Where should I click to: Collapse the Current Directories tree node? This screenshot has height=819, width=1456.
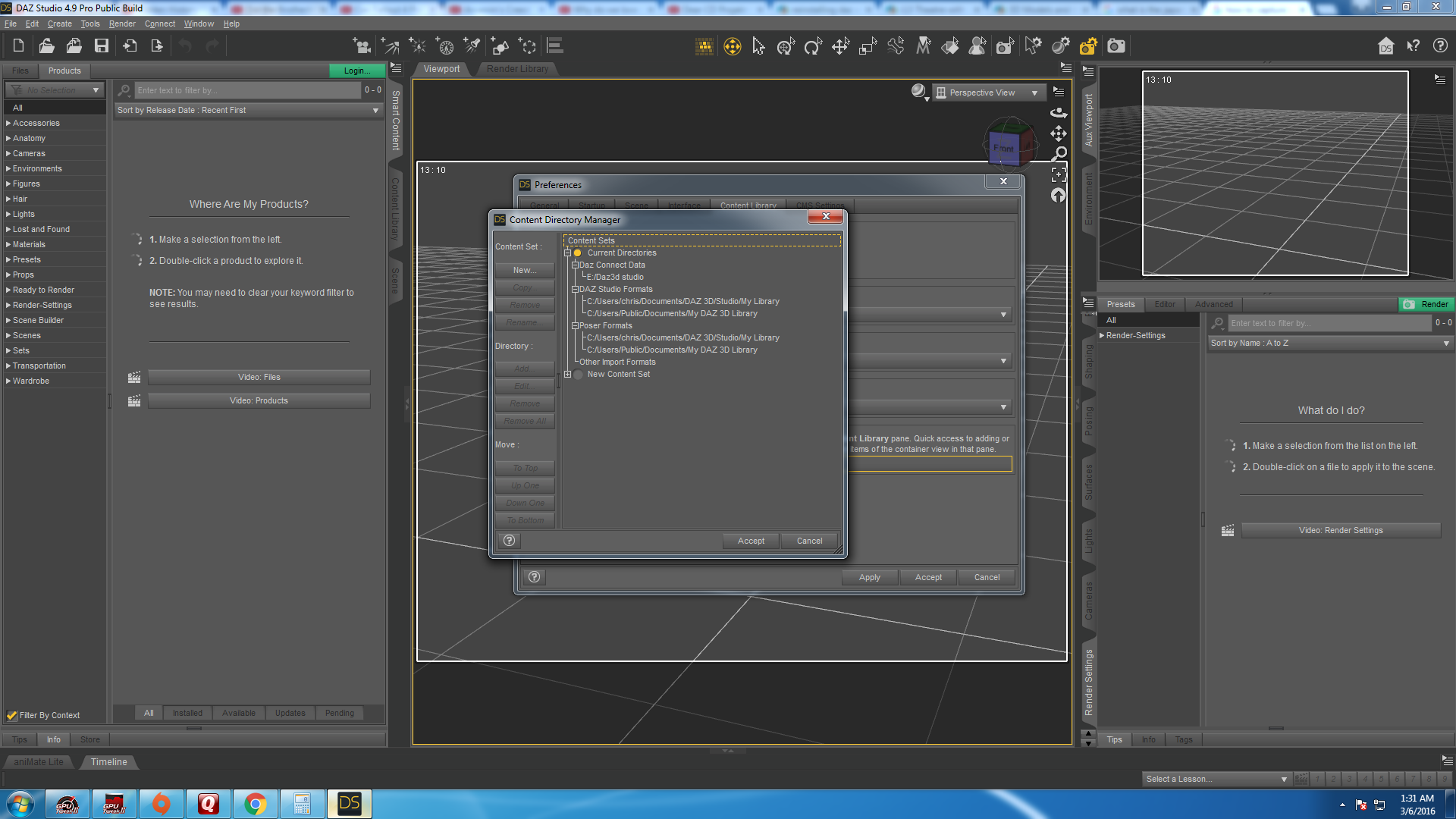pos(567,253)
